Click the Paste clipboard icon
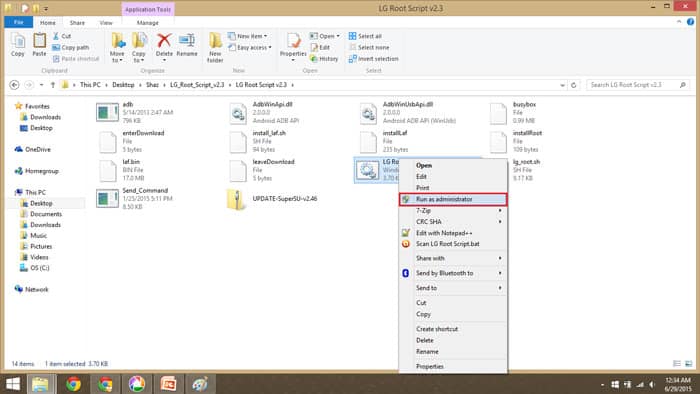 [x=39, y=45]
